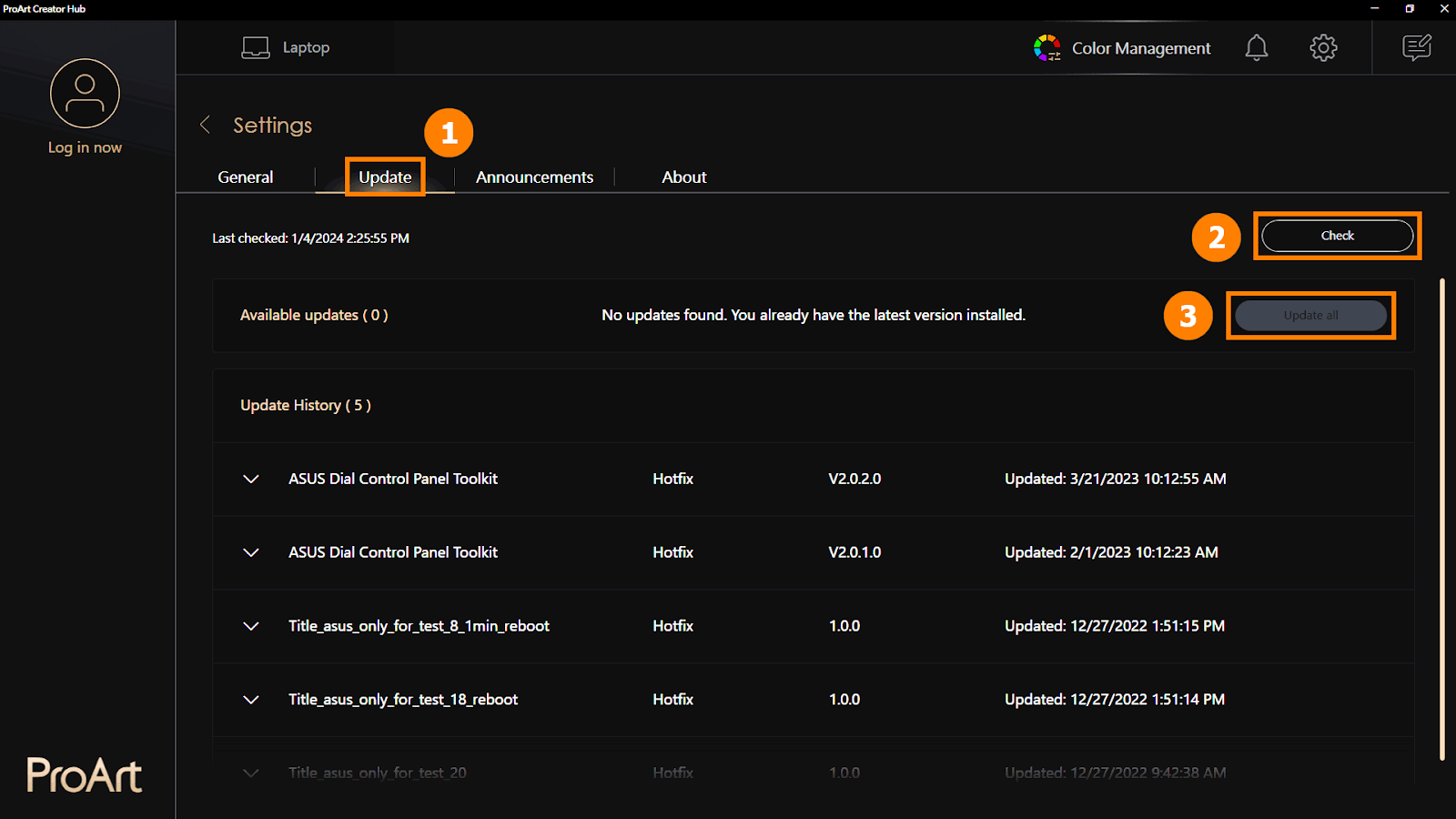
Task: Click the Check button
Action: point(1338,236)
